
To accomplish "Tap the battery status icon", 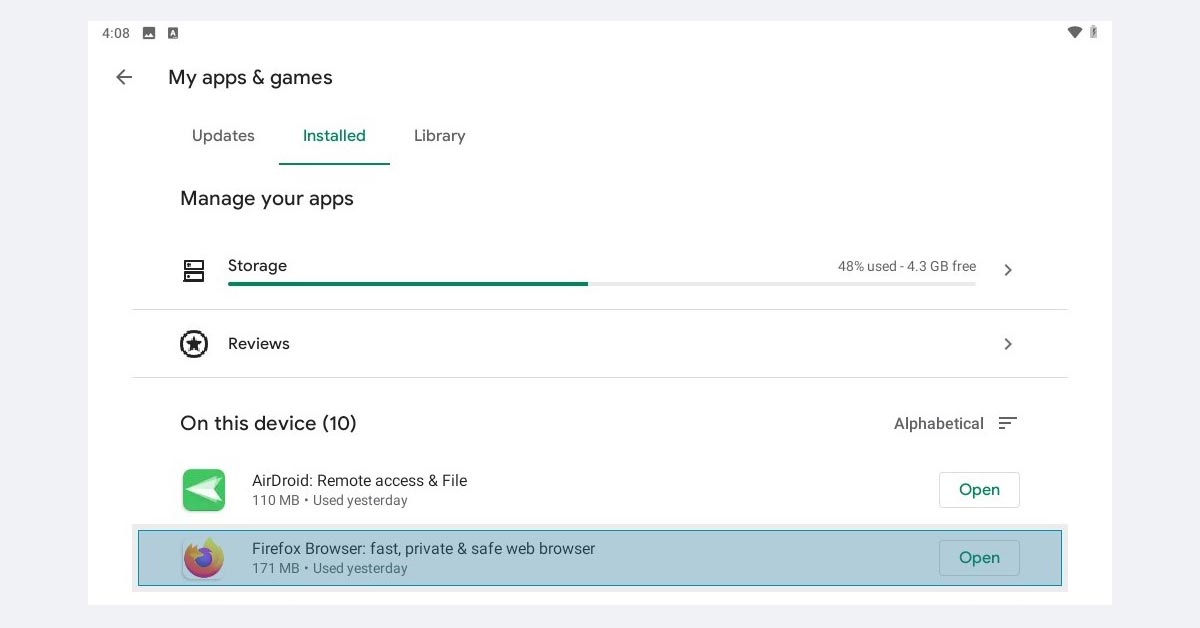I will pyautogui.click(x=1093, y=33).
